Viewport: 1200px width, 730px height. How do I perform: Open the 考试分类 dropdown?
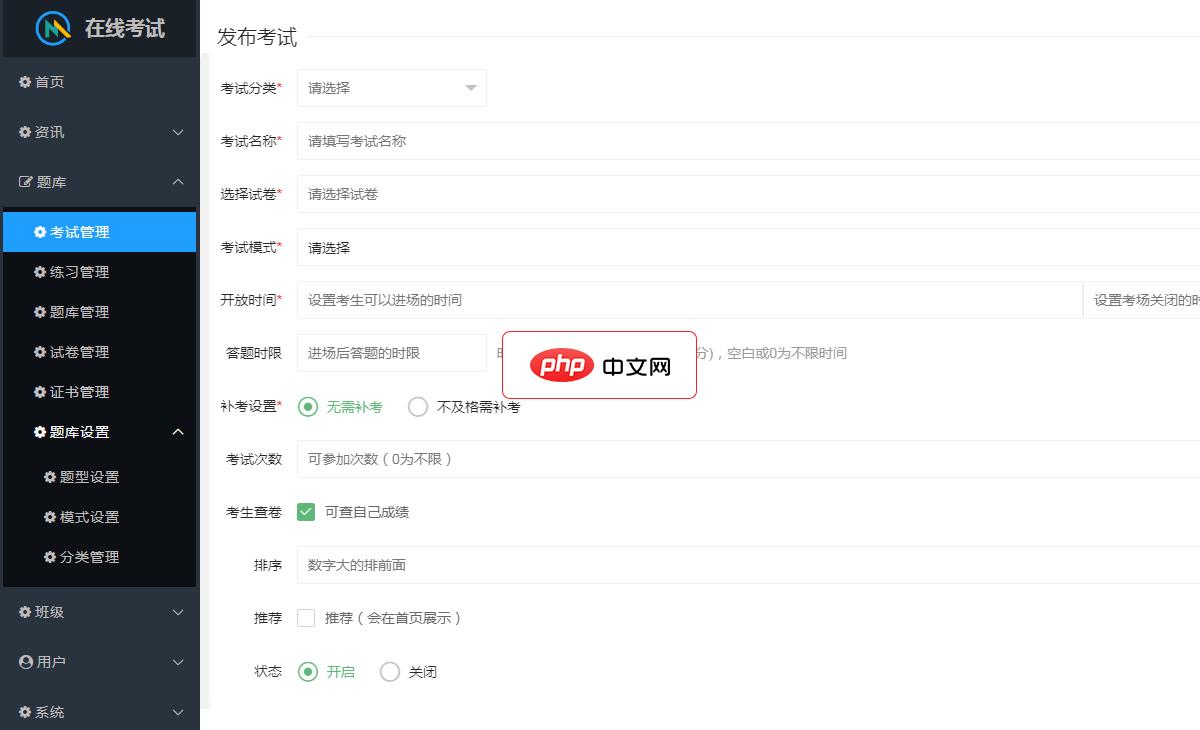click(x=390, y=88)
